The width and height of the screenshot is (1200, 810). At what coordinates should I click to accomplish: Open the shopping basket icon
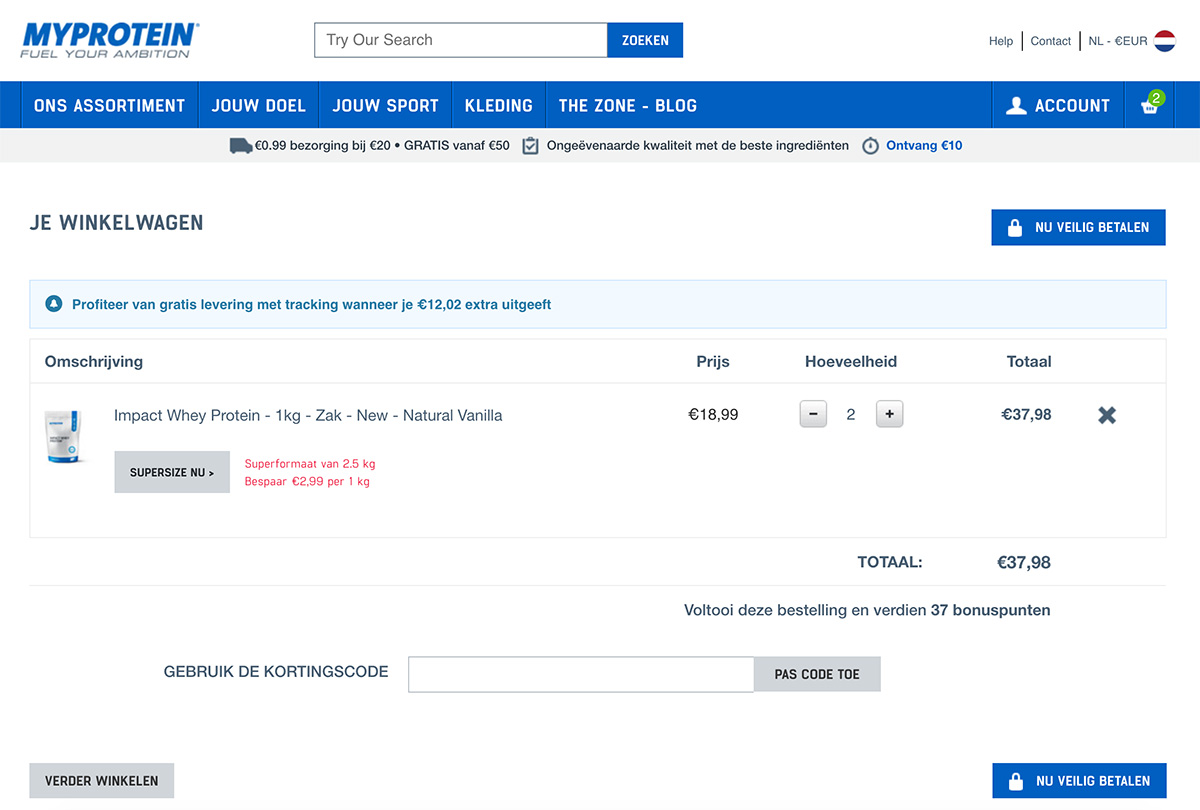click(1151, 105)
